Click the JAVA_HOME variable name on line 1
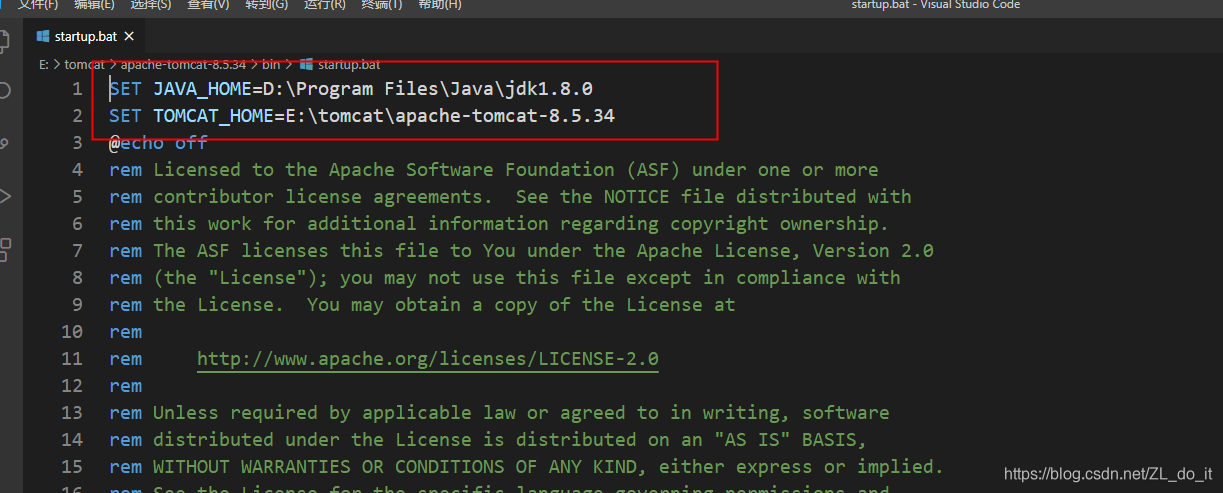 tap(202, 89)
